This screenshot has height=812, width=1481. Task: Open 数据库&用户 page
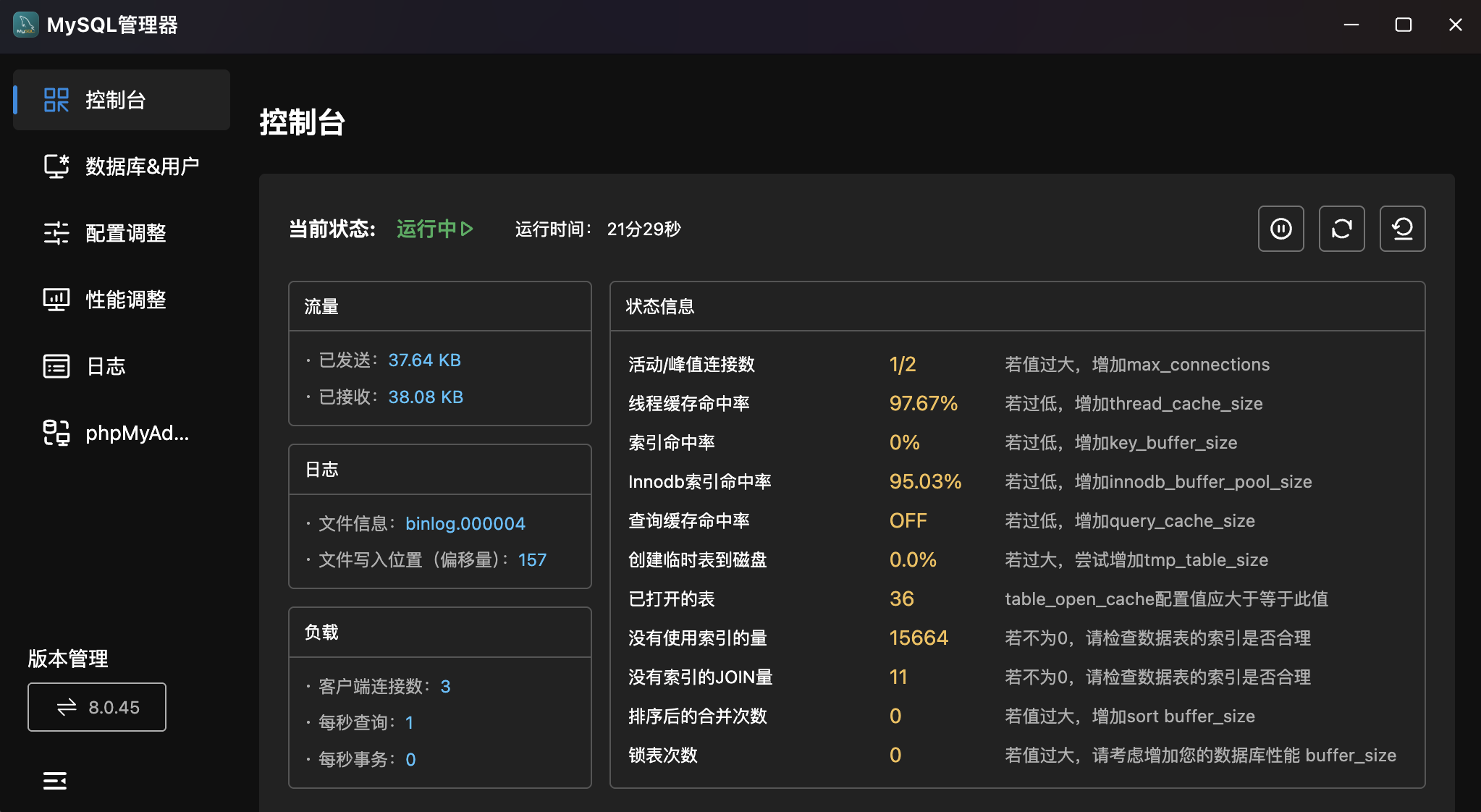click(x=122, y=166)
